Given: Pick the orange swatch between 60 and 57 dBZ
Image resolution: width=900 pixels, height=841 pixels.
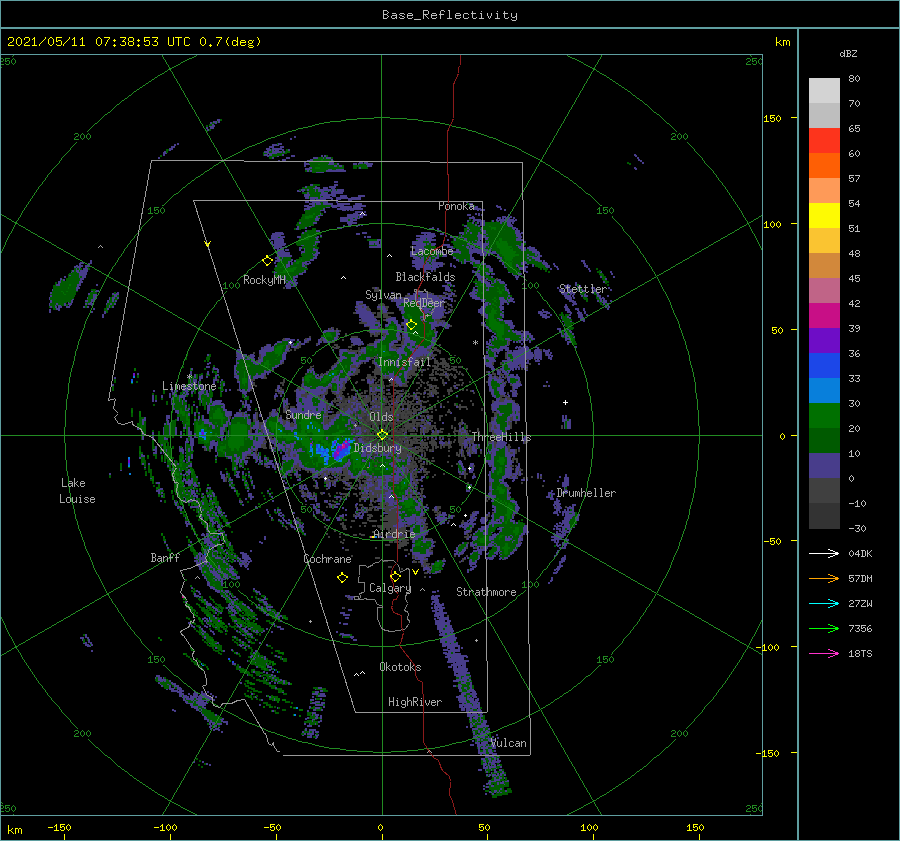Looking at the screenshot, I should coord(824,166).
